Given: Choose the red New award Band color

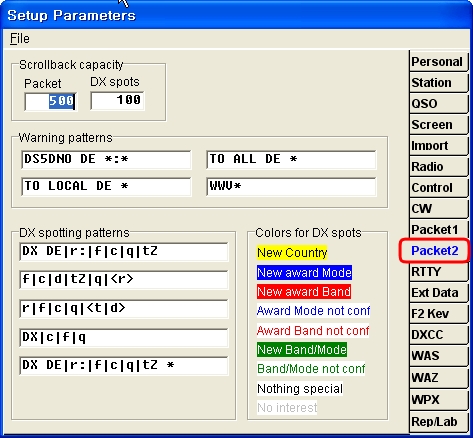Looking at the screenshot, I should coord(304,292).
